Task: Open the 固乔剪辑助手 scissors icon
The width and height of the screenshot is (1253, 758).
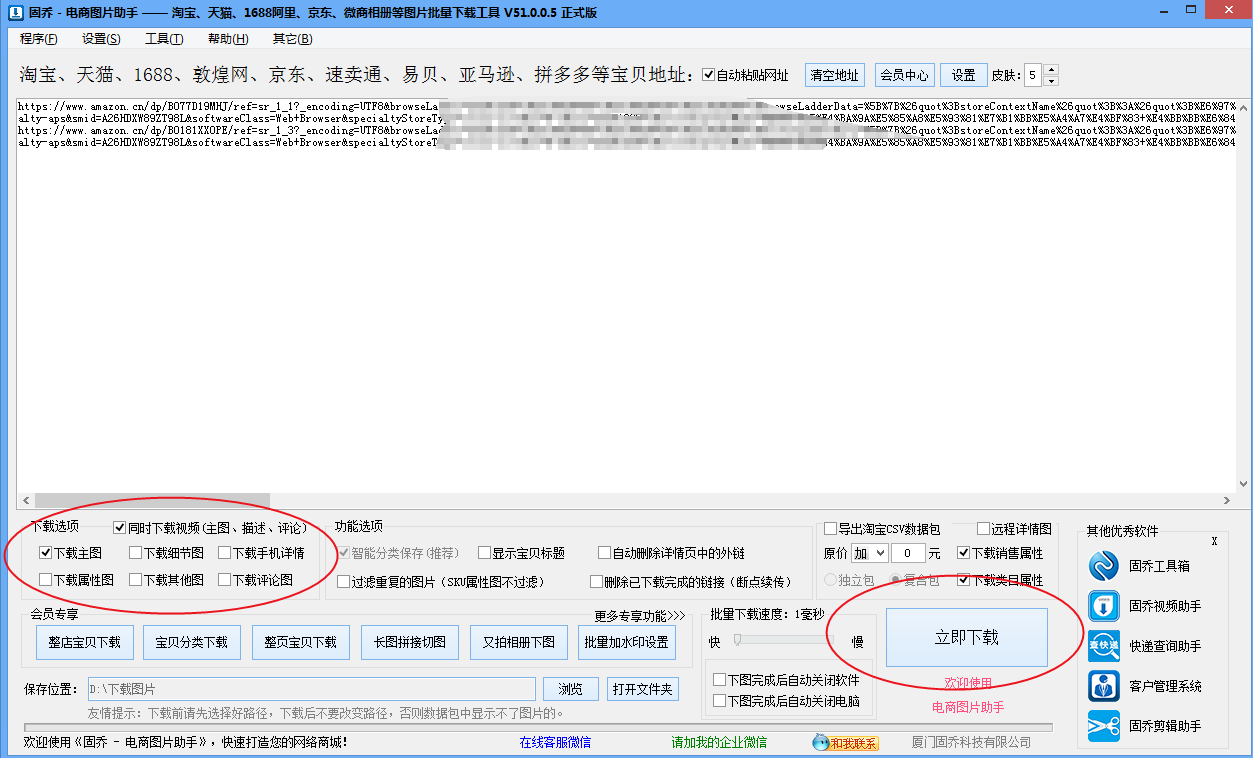Action: tap(1104, 726)
